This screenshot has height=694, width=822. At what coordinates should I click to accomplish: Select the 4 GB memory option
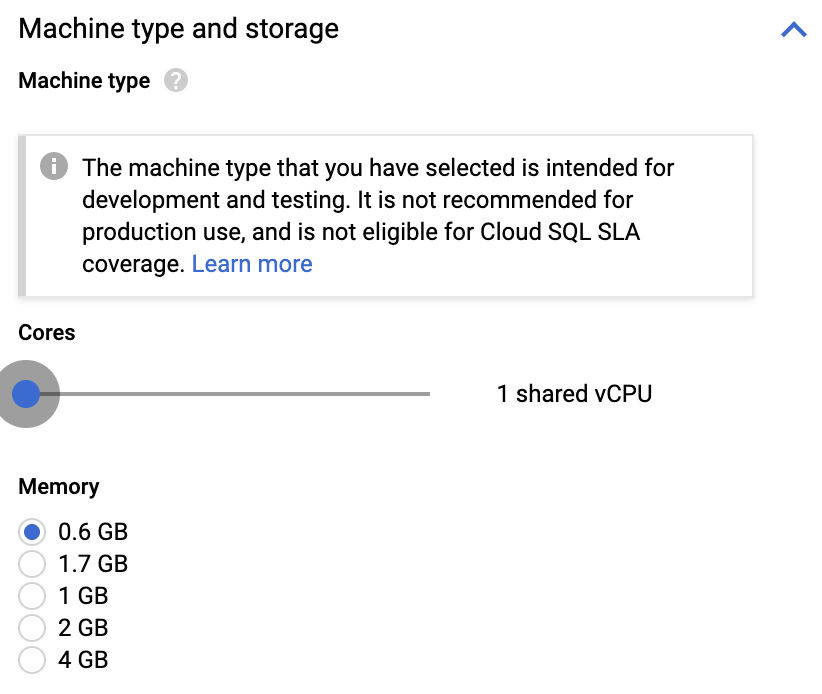tap(32, 660)
